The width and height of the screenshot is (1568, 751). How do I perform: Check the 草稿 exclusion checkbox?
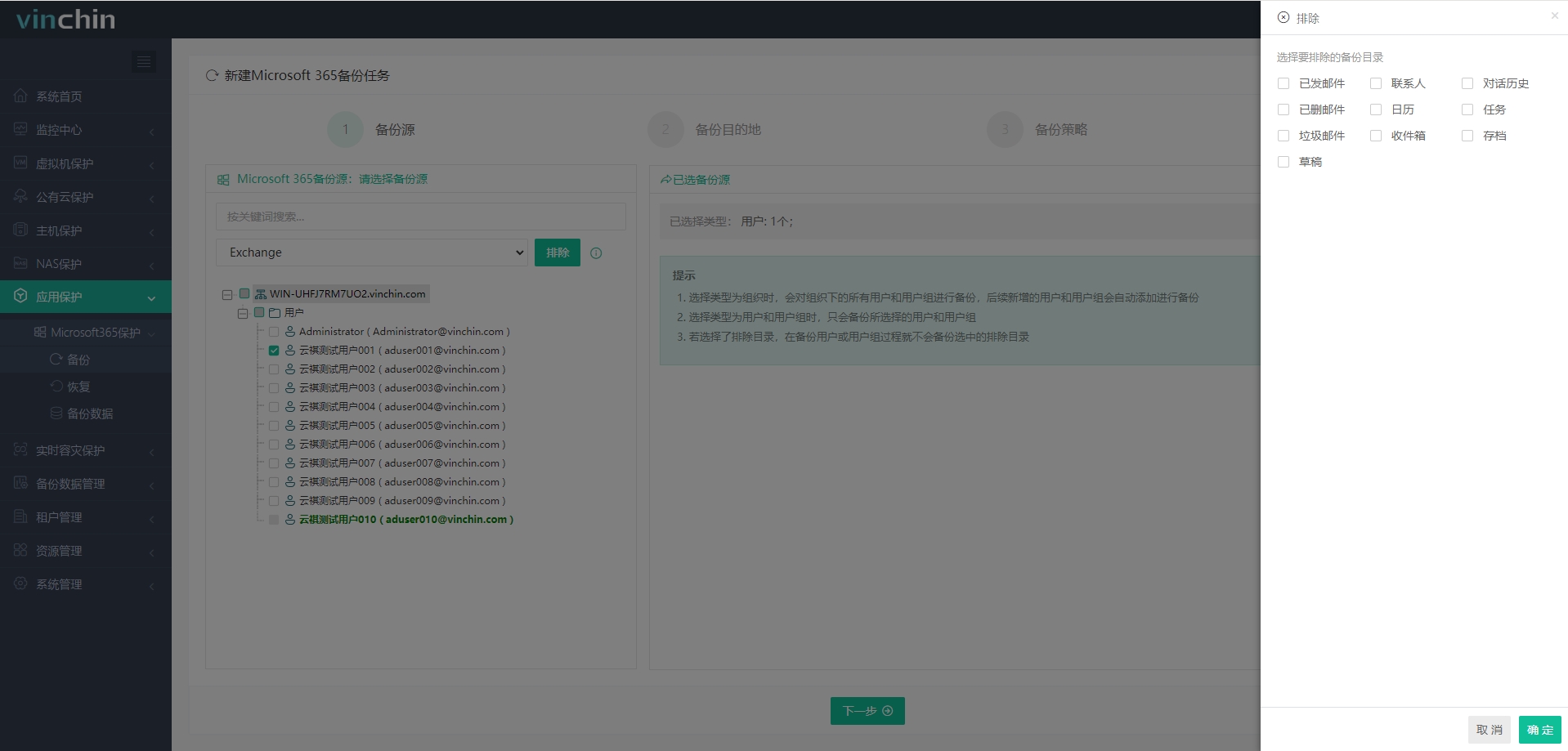click(x=1284, y=162)
